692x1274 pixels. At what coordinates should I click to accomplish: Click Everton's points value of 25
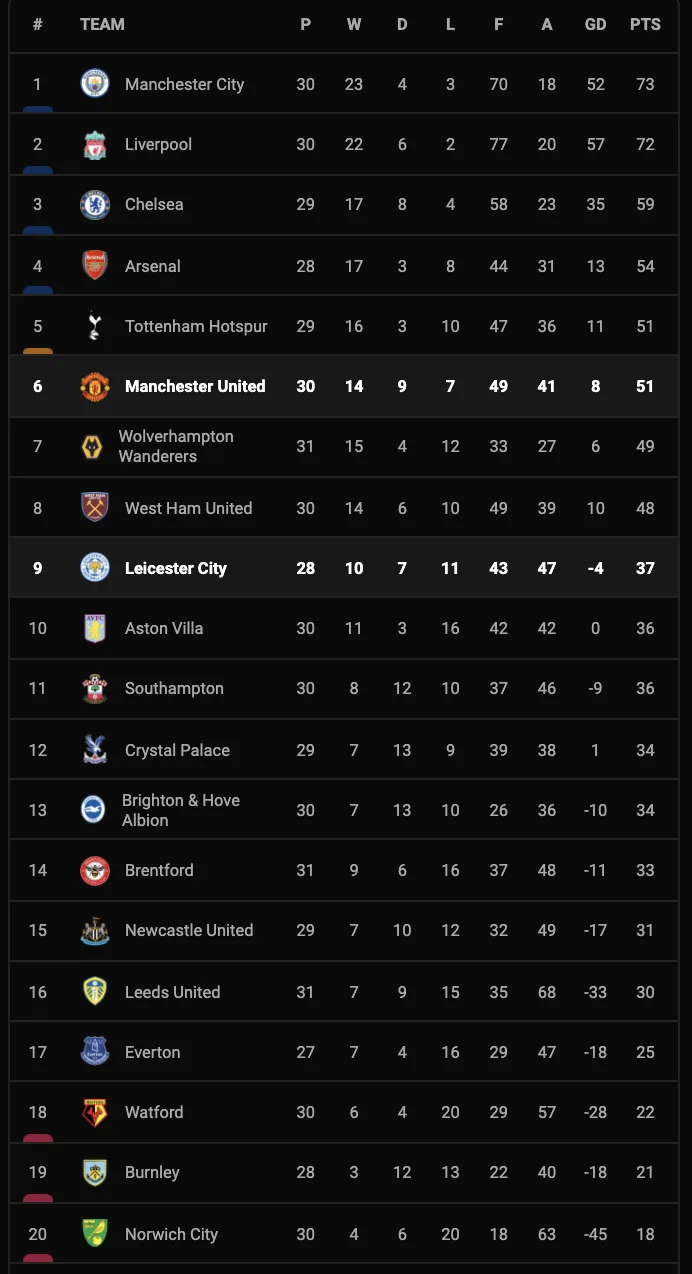coord(645,1052)
